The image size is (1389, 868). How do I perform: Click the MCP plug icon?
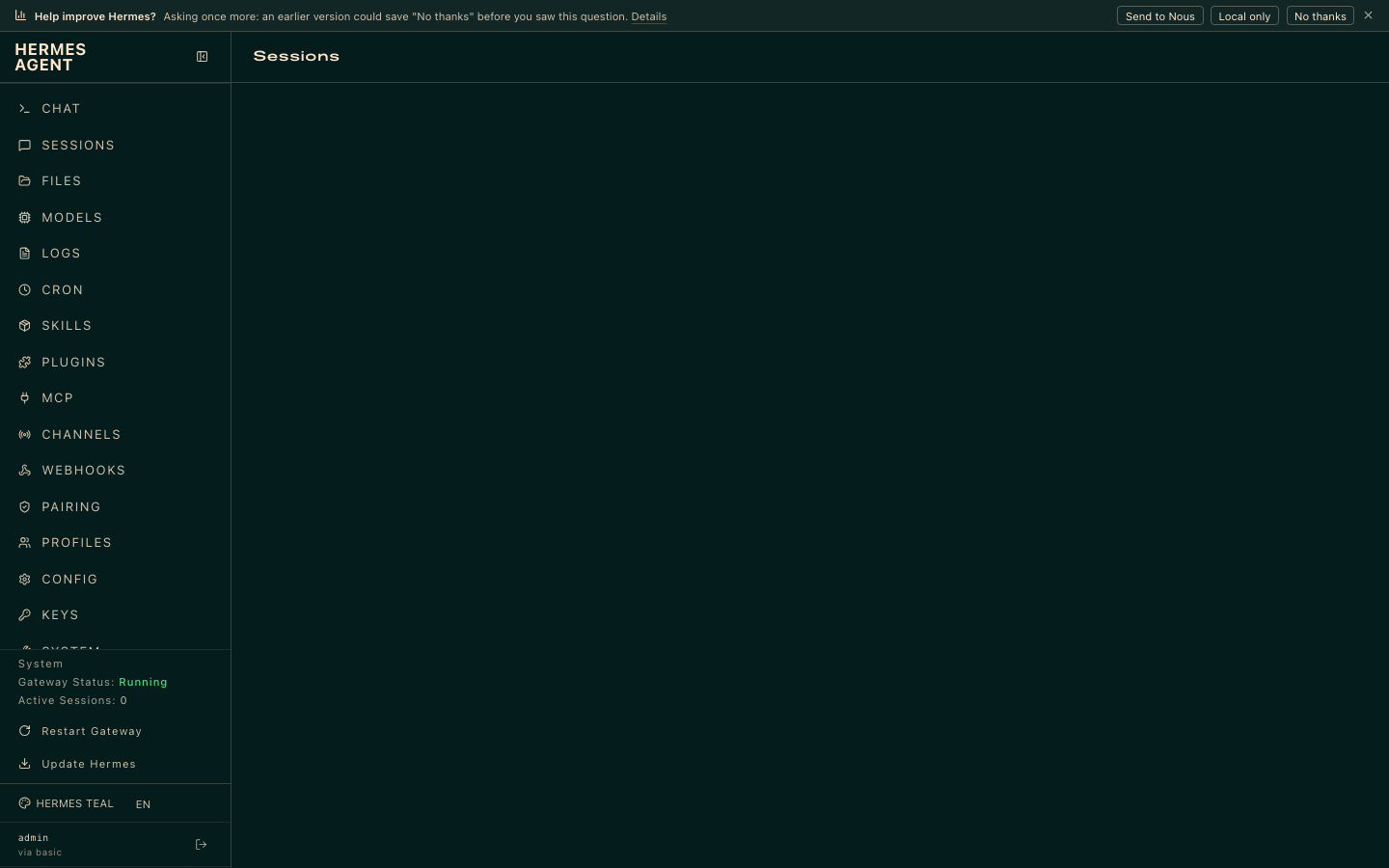(24, 398)
